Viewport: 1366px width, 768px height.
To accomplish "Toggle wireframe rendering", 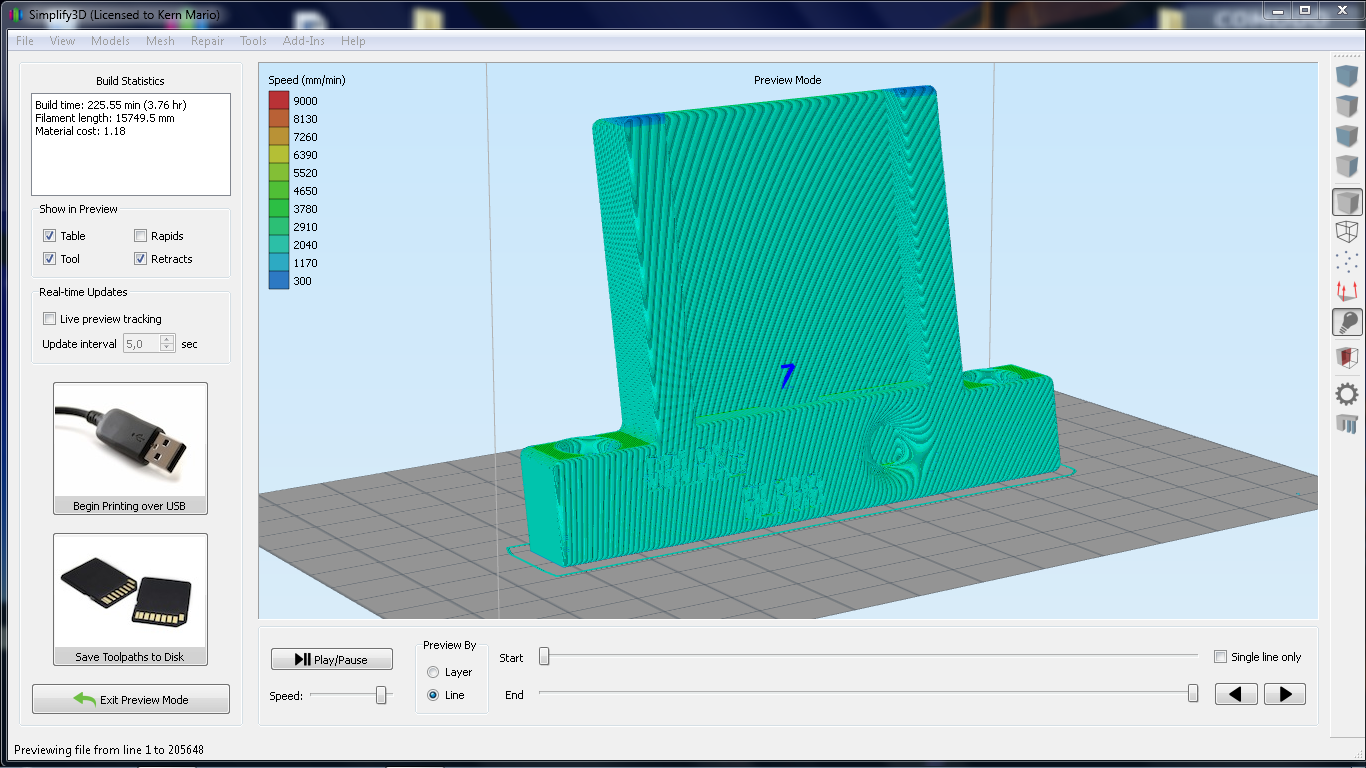I will click(1347, 232).
